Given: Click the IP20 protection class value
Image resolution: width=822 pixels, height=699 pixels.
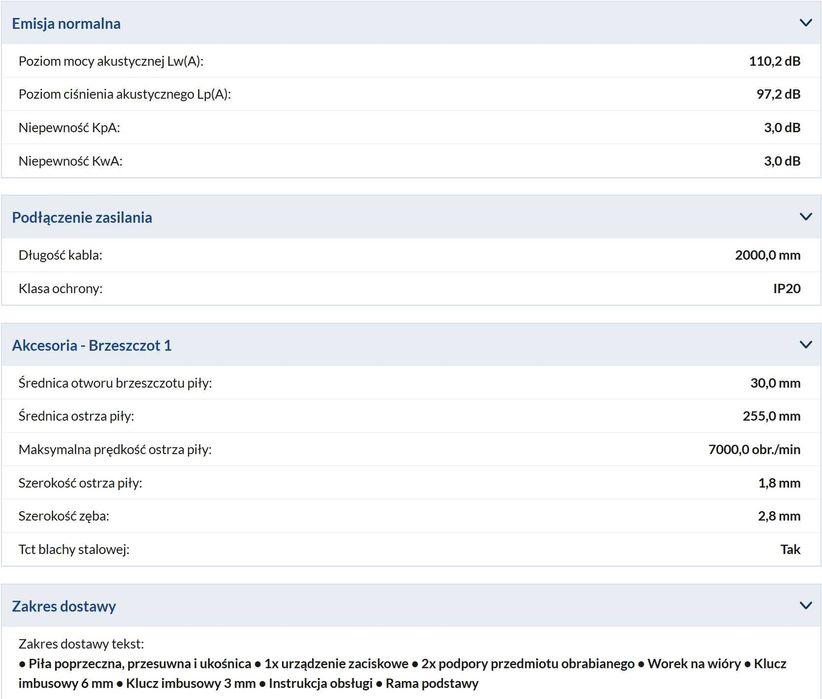Looking at the screenshot, I should 787,288.
